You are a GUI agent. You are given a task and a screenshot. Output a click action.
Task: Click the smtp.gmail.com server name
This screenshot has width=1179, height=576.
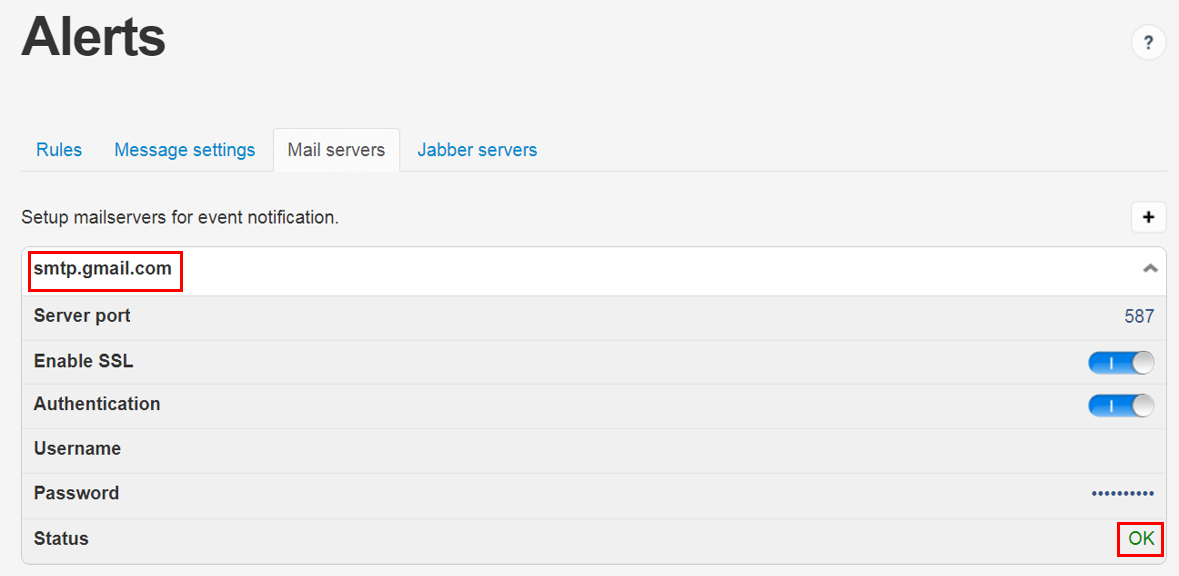(103, 269)
